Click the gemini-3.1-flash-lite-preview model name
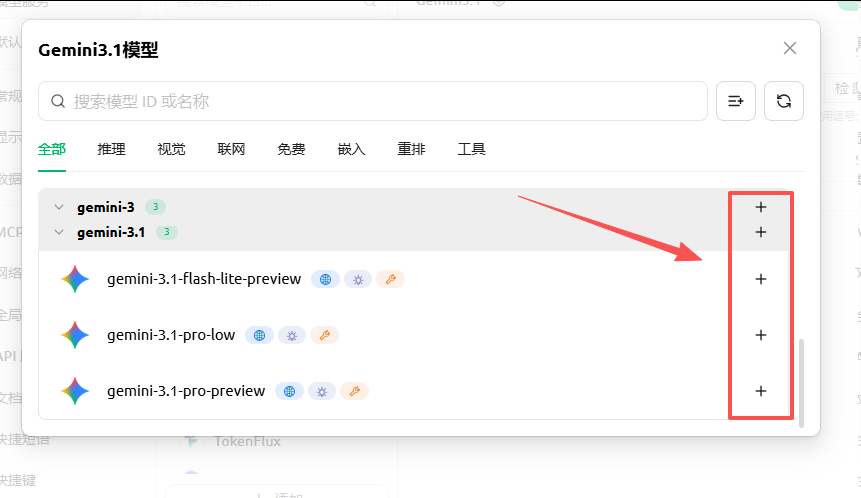861x498 pixels. [204, 279]
